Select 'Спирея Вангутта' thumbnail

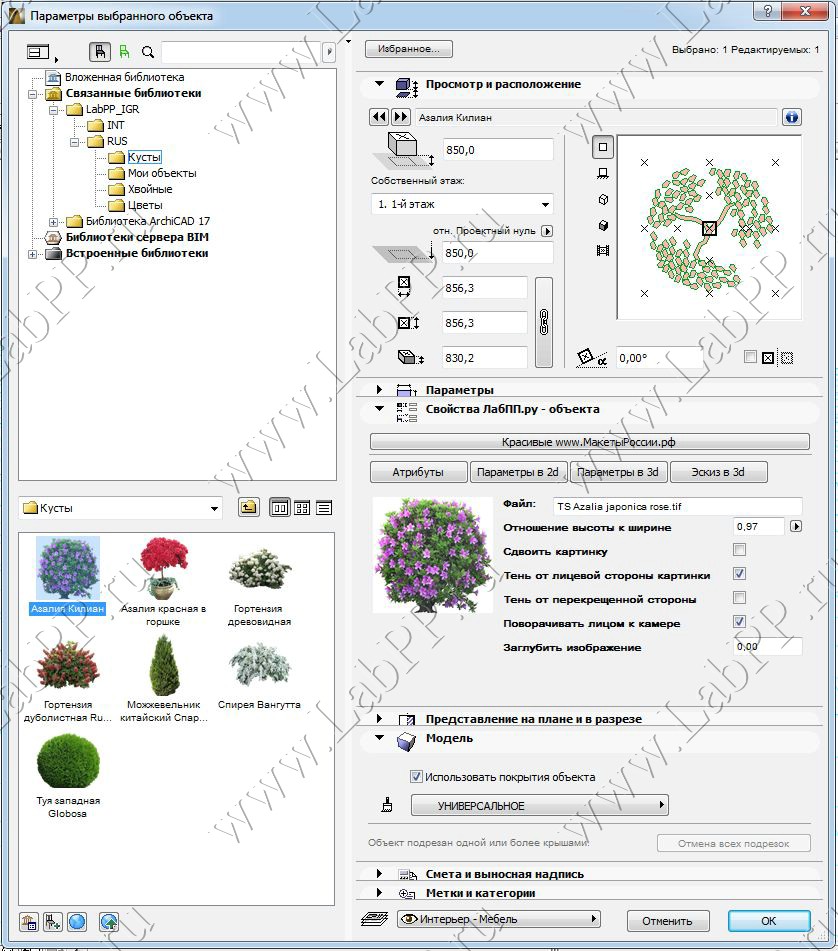[260, 676]
